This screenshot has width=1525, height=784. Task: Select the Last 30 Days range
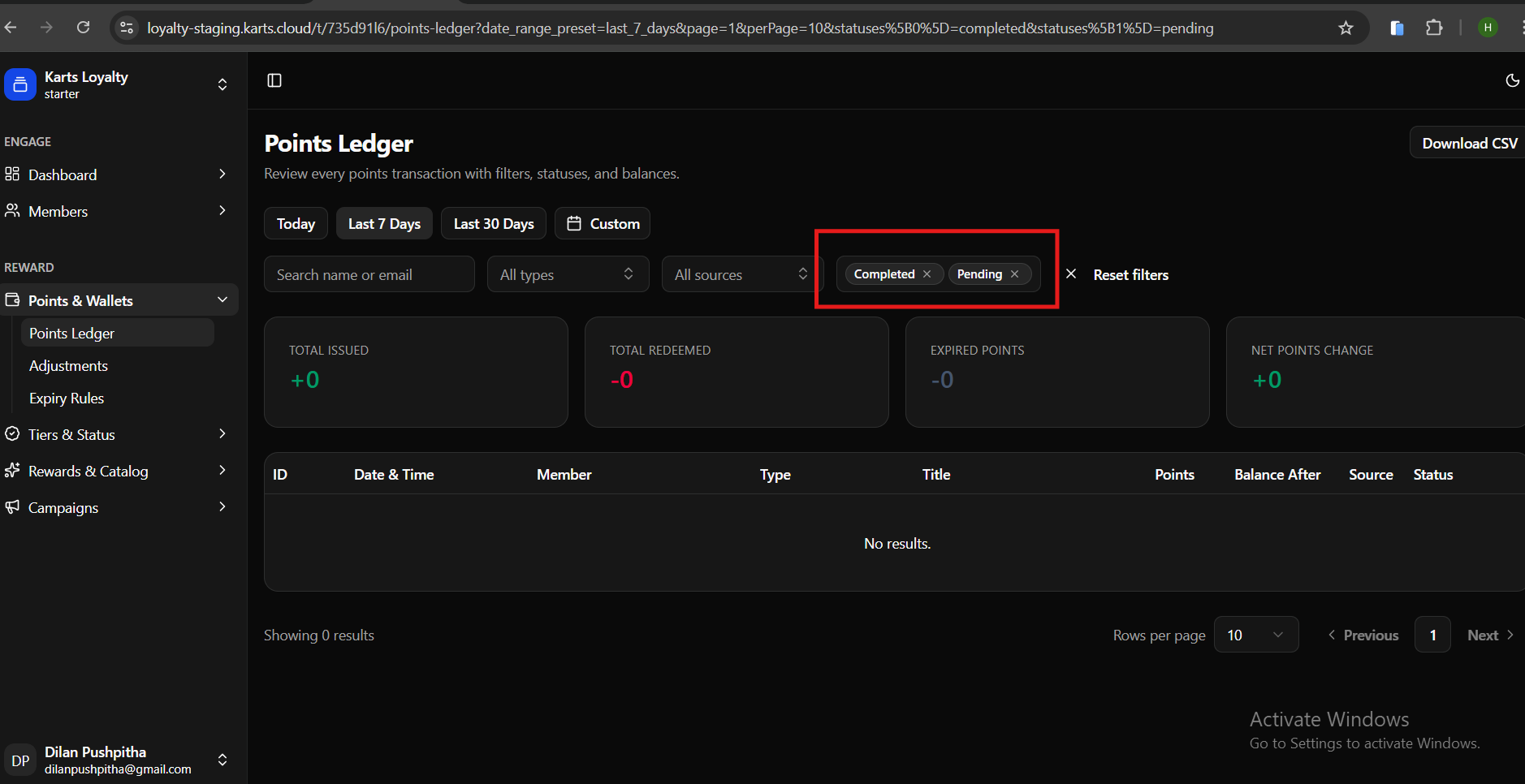click(x=493, y=224)
